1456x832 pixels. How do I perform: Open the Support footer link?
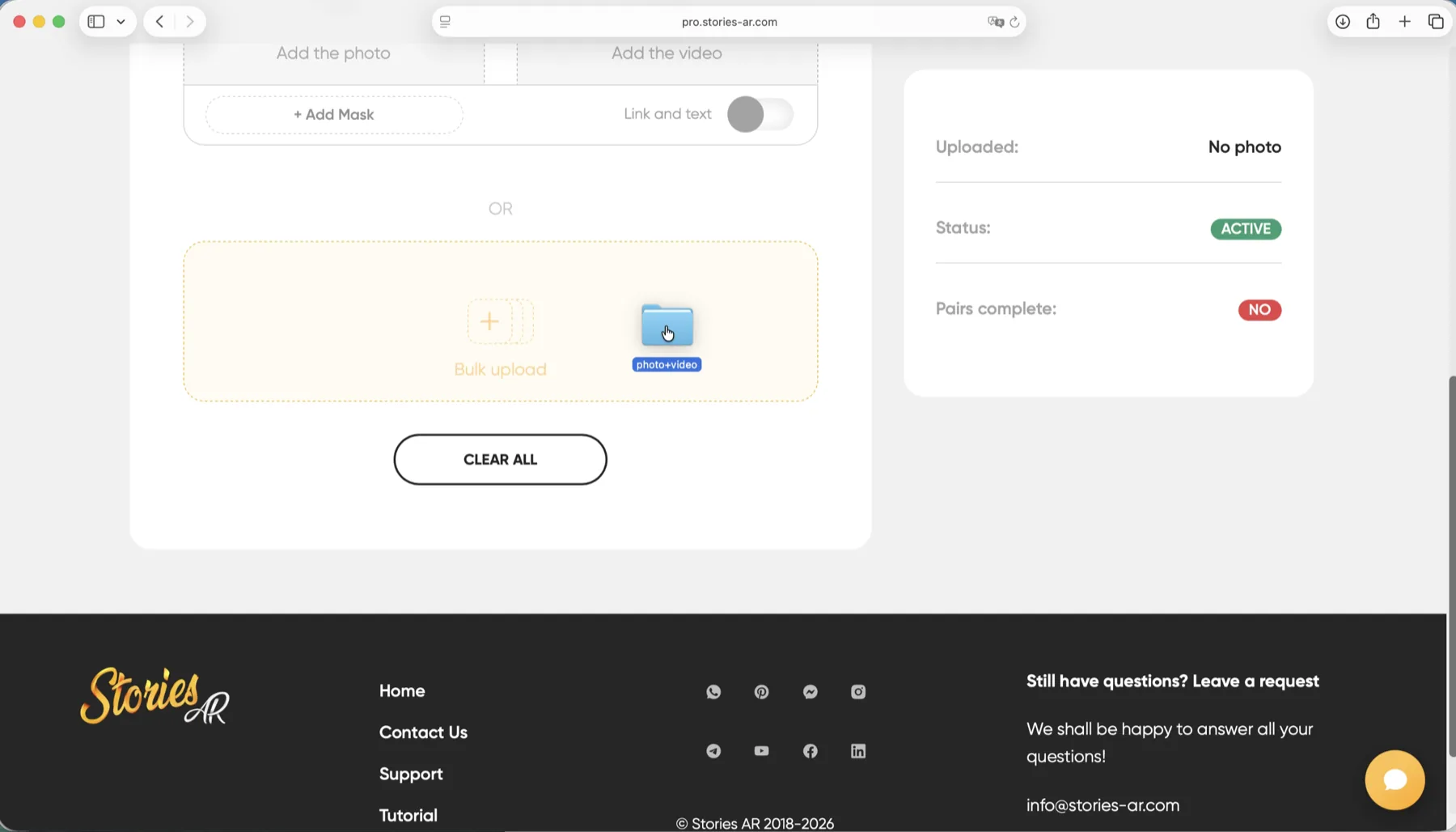coord(411,775)
